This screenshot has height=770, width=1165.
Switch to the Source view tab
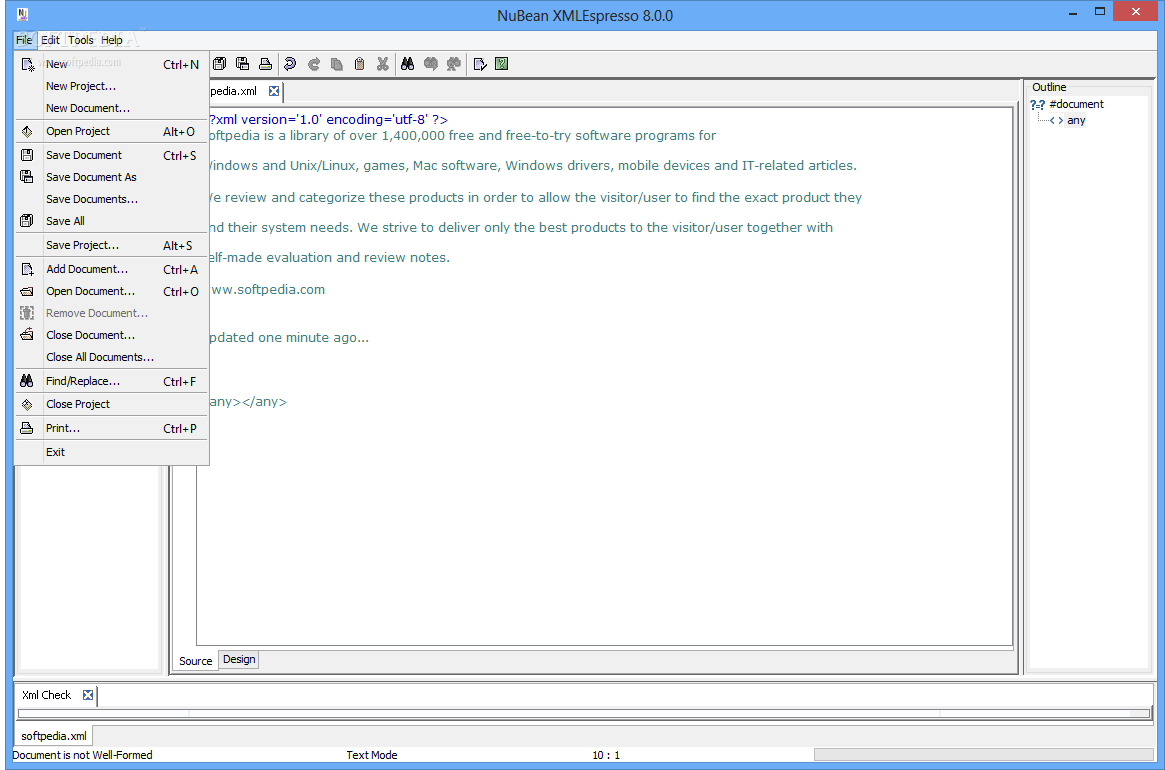[x=195, y=661]
